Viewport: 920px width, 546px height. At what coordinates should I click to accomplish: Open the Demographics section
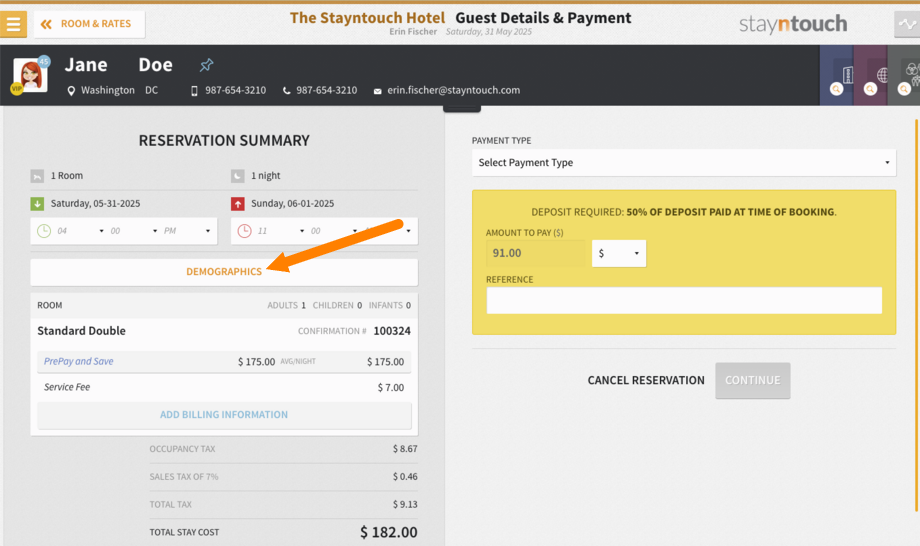[x=224, y=272]
